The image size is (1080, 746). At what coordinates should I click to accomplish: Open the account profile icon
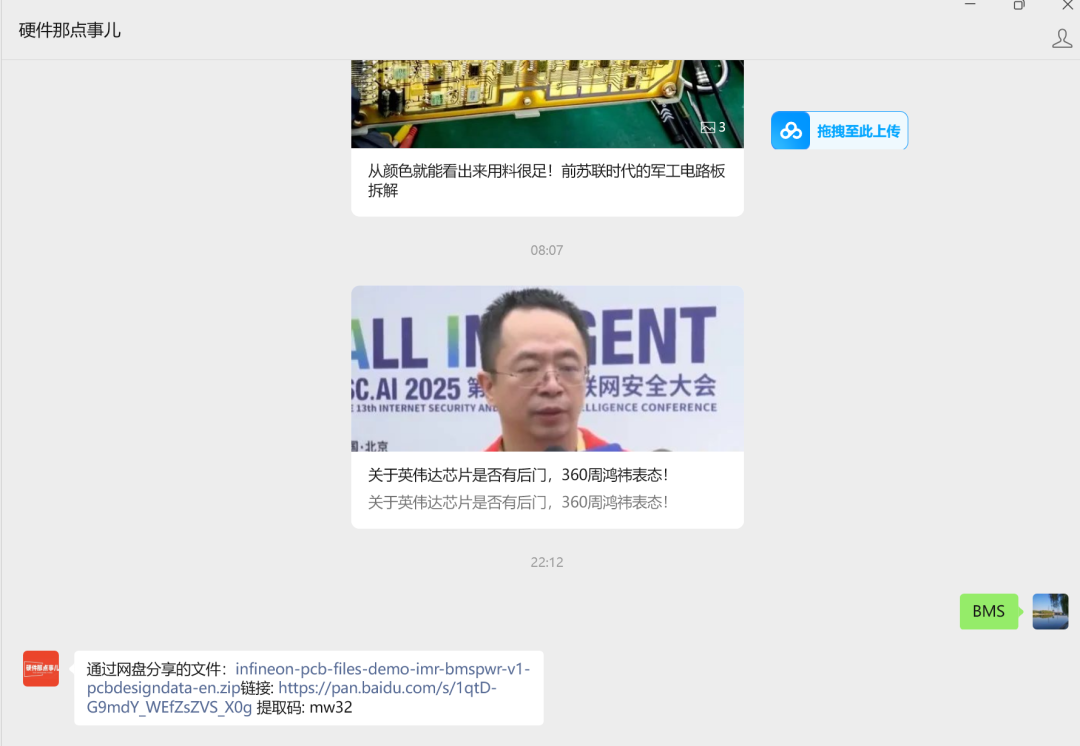[1061, 39]
